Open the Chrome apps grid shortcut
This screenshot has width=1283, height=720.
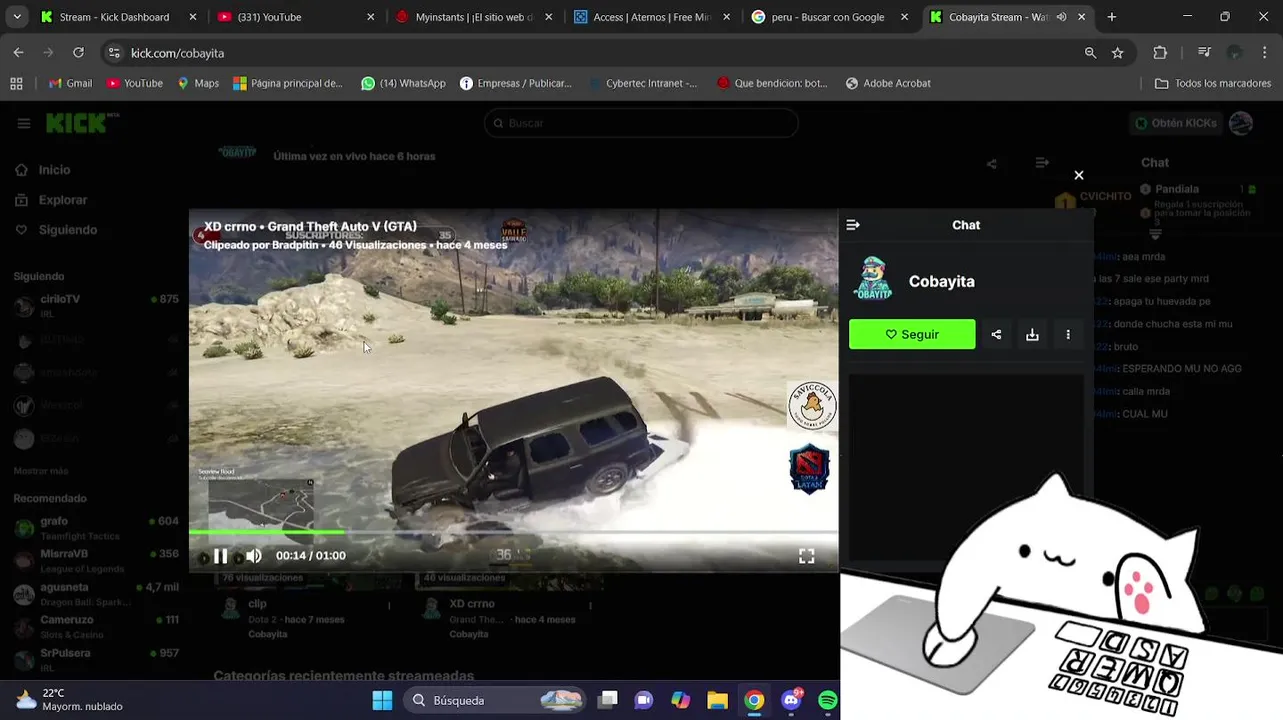point(16,83)
